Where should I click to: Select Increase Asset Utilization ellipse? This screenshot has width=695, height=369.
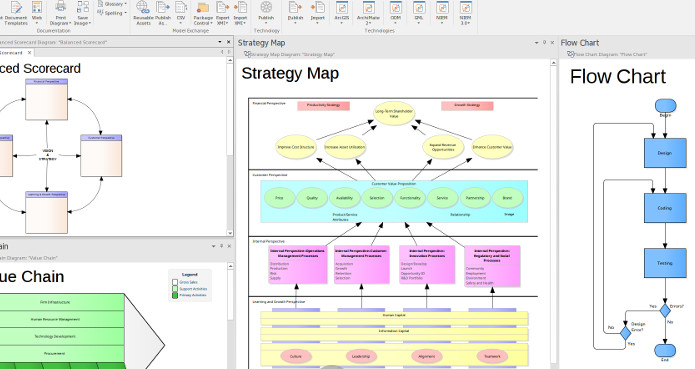pyautogui.click(x=344, y=147)
